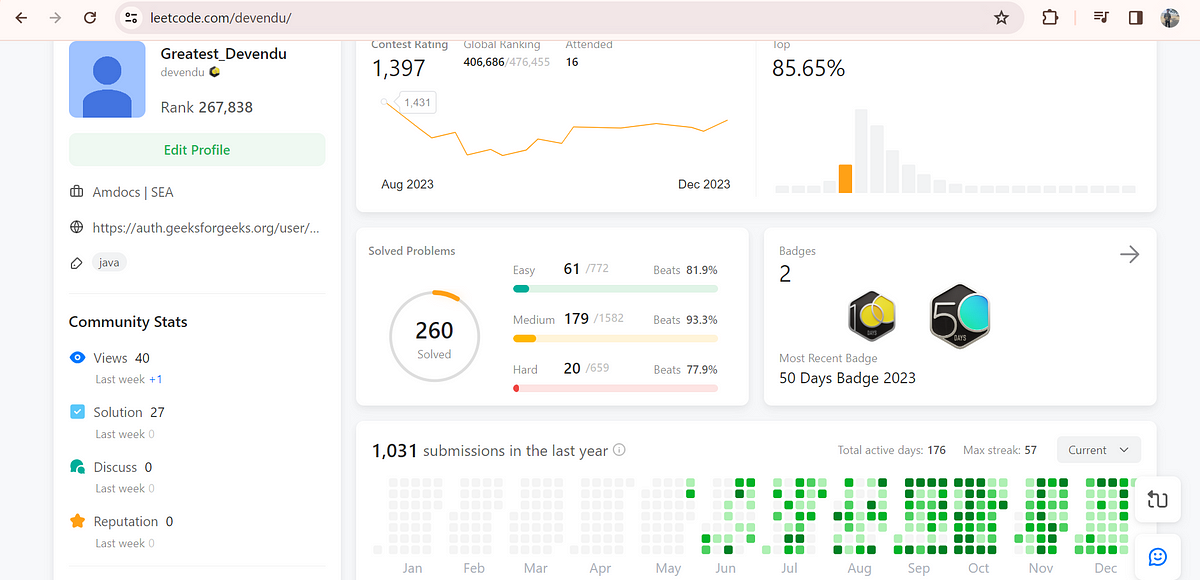Click the Solution checkbox icon
This screenshot has height=580, width=1200.
tap(77, 412)
